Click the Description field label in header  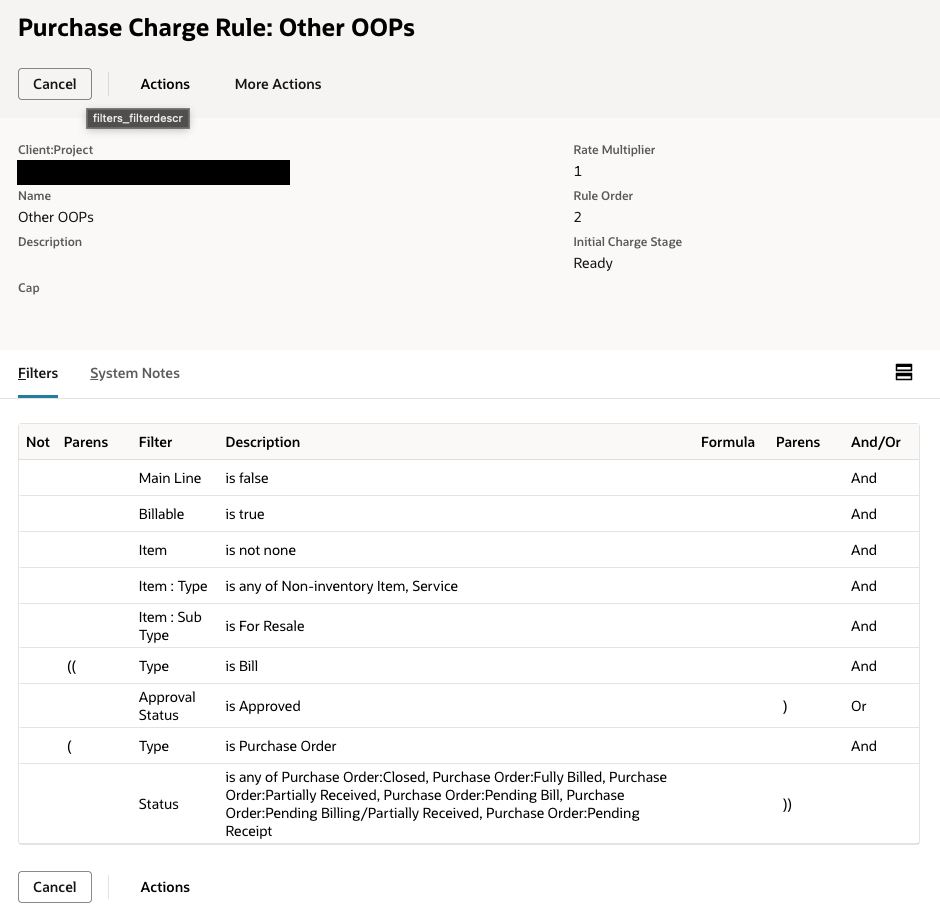click(x=50, y=242)
